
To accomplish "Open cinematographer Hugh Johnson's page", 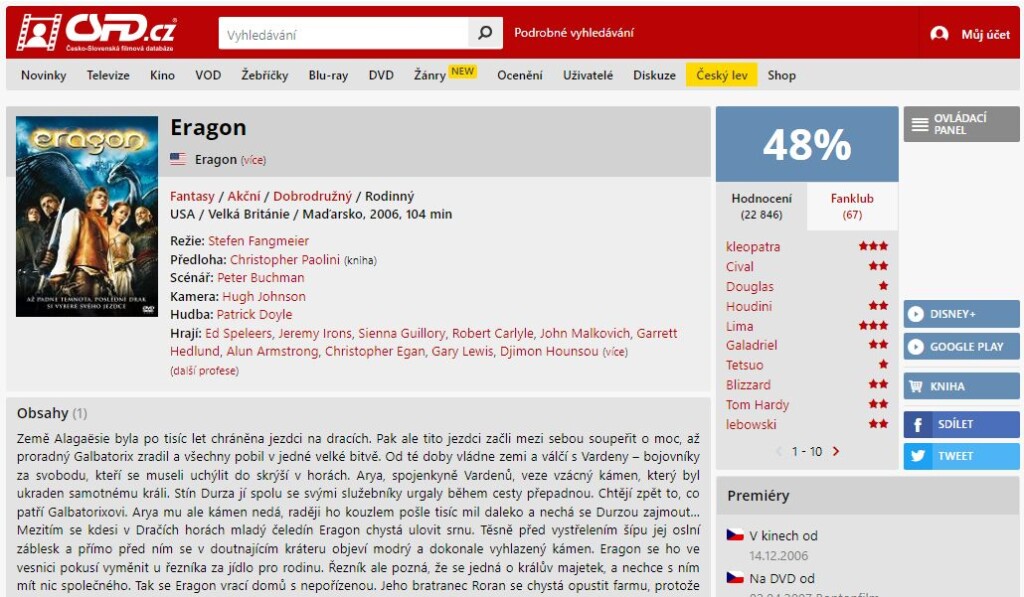I will (x=264, y=296).
